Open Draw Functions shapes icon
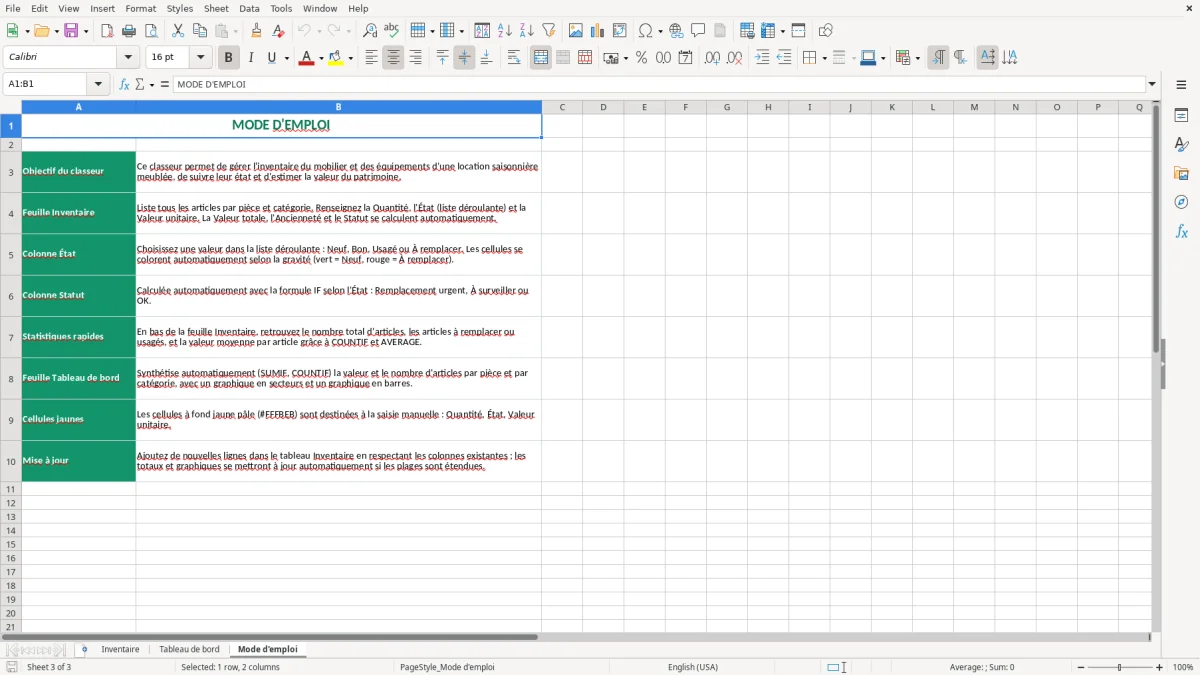This screenshot has width=1200, height=675. tap(826, 31)
